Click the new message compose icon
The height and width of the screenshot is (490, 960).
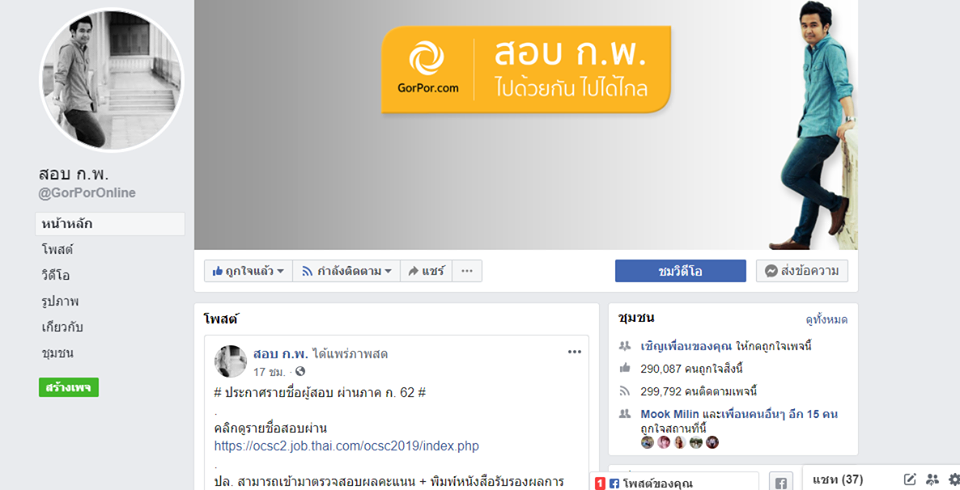[910, 480]
